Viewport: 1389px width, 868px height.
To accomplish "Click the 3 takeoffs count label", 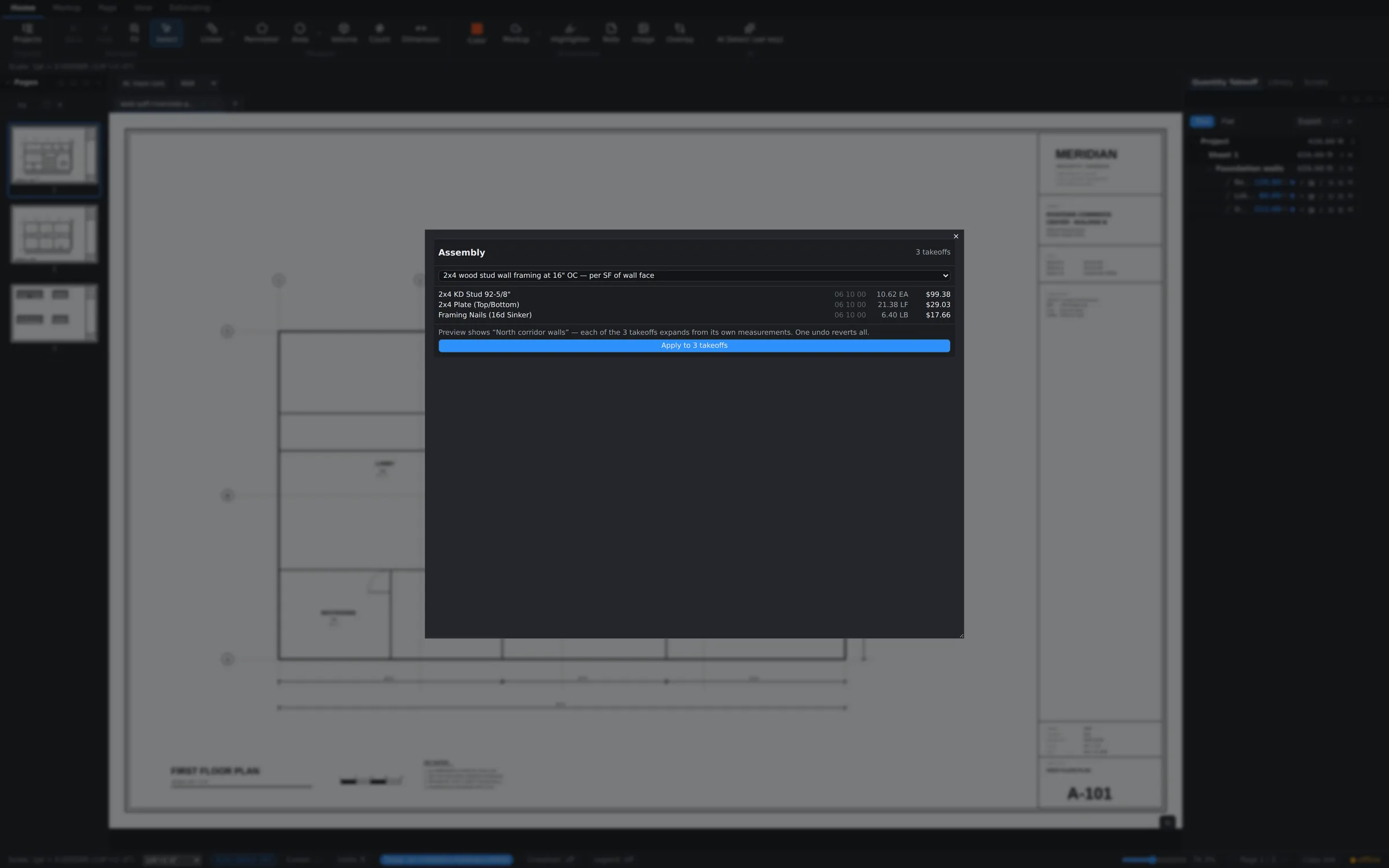I will click(x=932, y=252).
